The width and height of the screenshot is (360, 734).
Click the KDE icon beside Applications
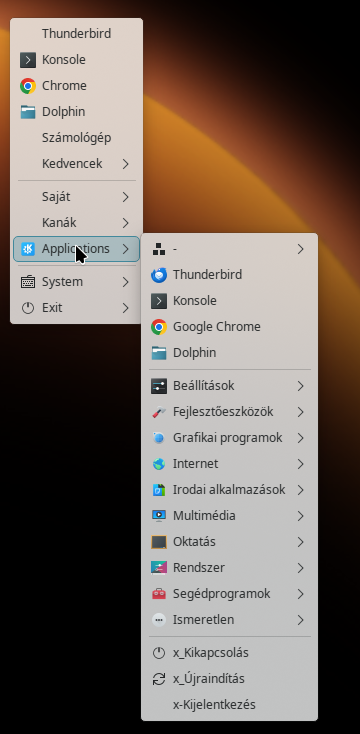[28, 249]
